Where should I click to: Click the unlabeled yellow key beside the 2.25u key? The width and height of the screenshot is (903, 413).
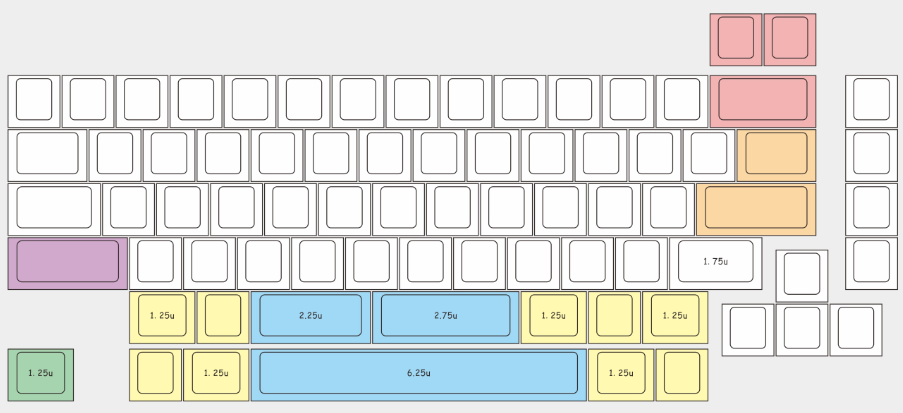click(x=223, y=317)
